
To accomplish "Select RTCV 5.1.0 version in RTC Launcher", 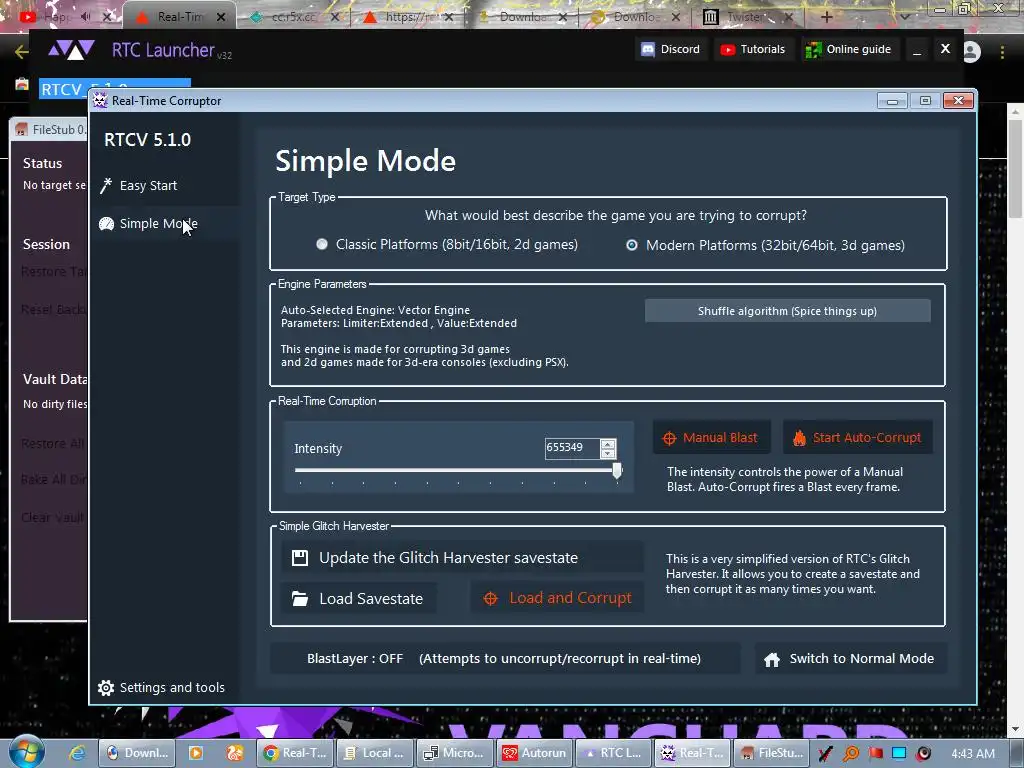I will tap(114, 89).
